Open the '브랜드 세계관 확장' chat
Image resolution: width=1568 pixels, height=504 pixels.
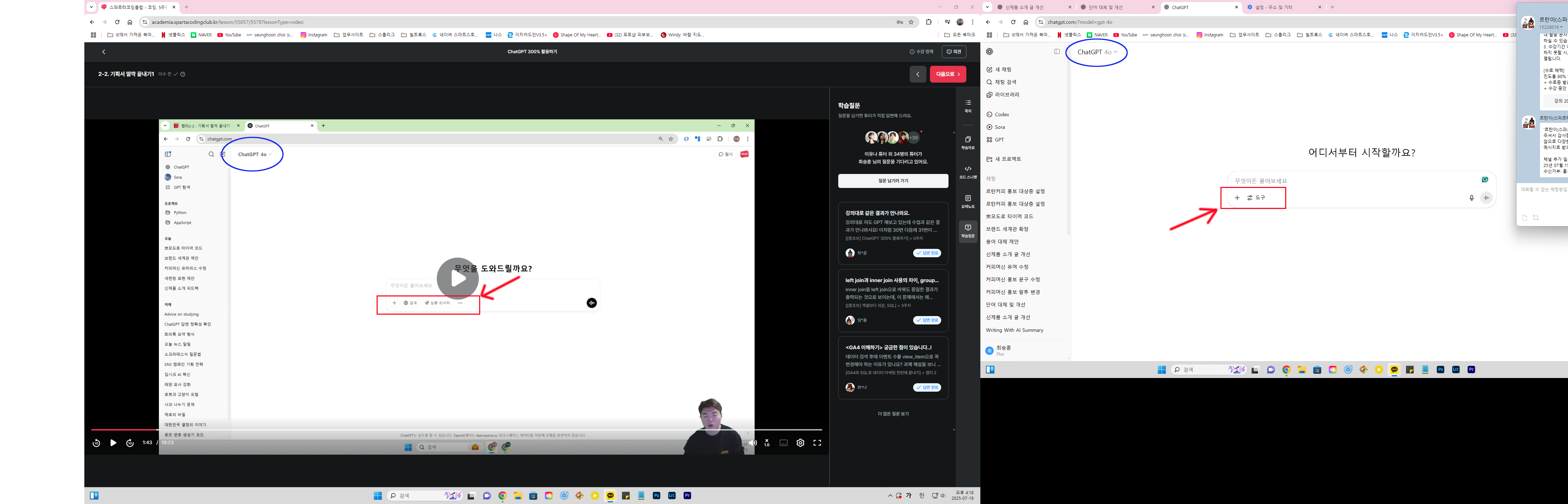pyautogui.click(x=1007, y=230)
